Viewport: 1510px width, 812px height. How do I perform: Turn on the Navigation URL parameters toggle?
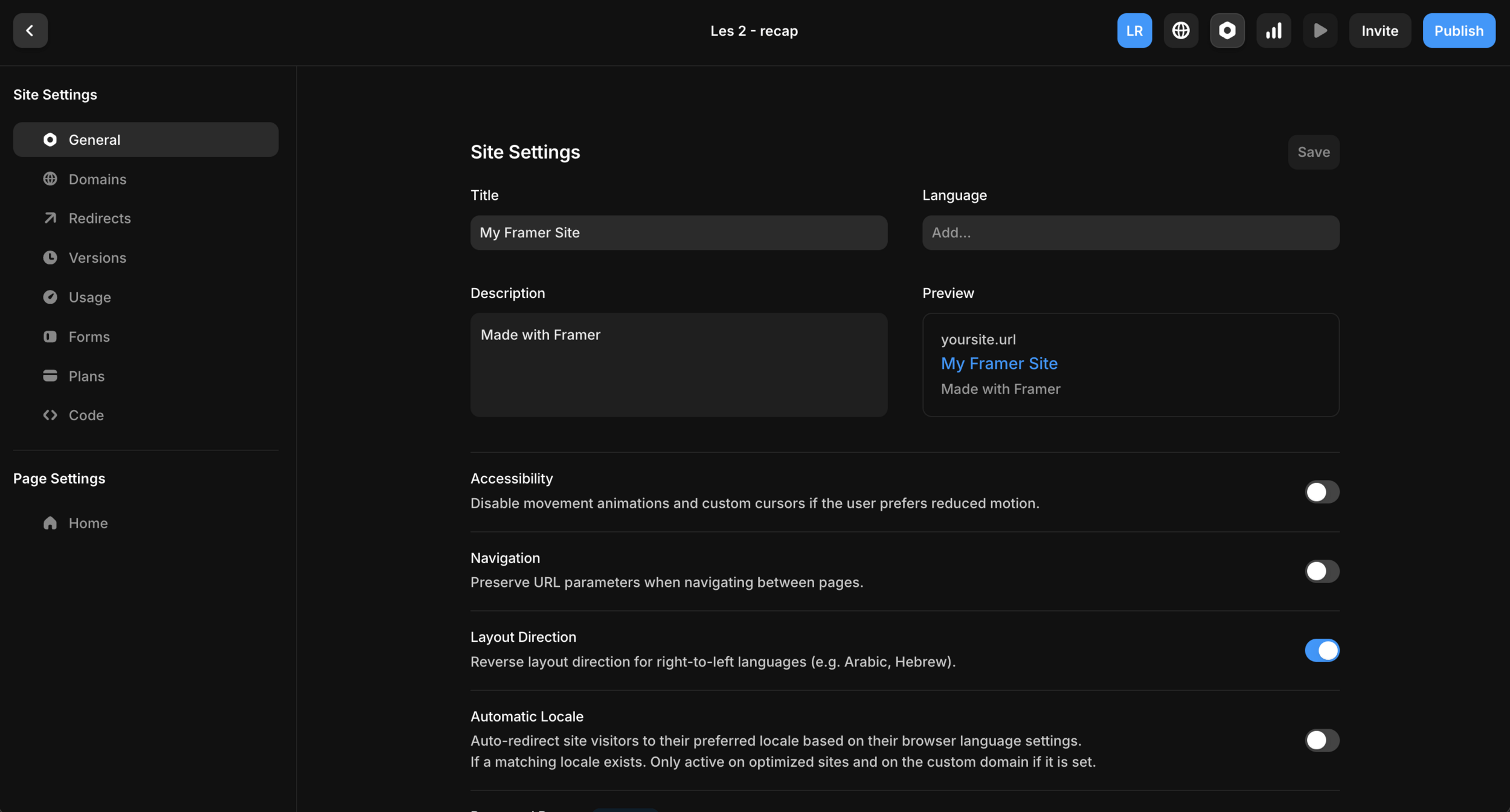coord(1322,571)
